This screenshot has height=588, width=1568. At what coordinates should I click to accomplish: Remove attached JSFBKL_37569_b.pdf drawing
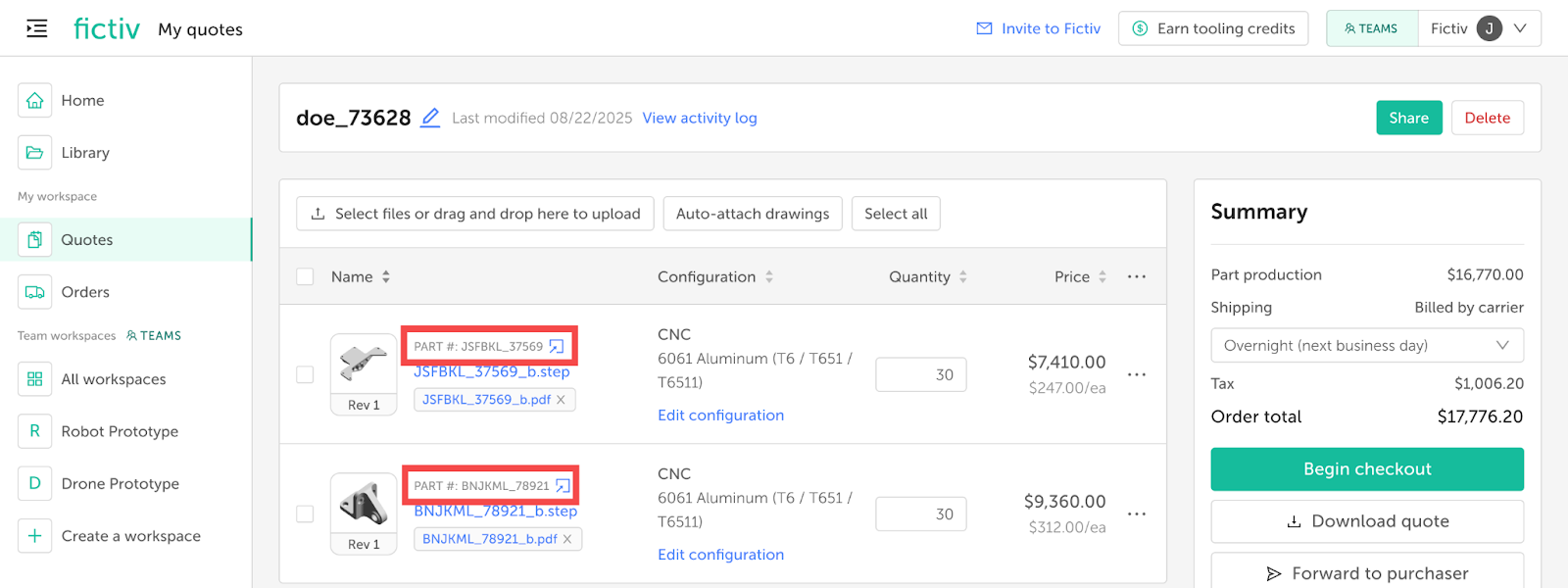tap(561, 400)
